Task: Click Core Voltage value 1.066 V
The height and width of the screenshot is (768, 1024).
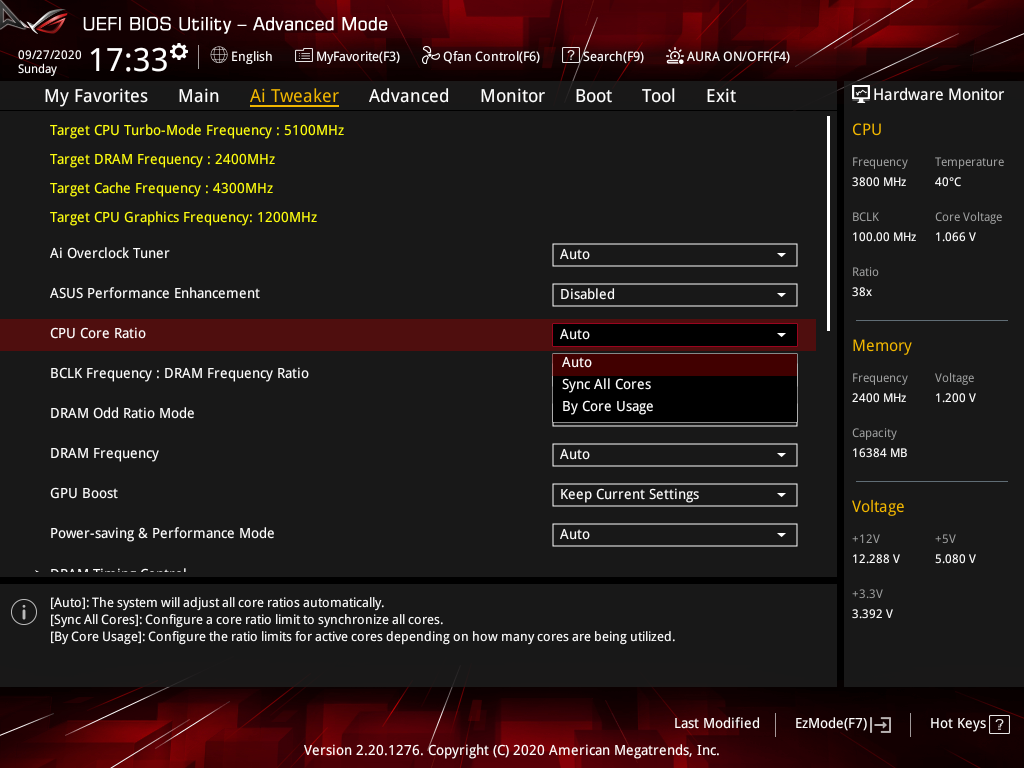Action: (955, 236)
